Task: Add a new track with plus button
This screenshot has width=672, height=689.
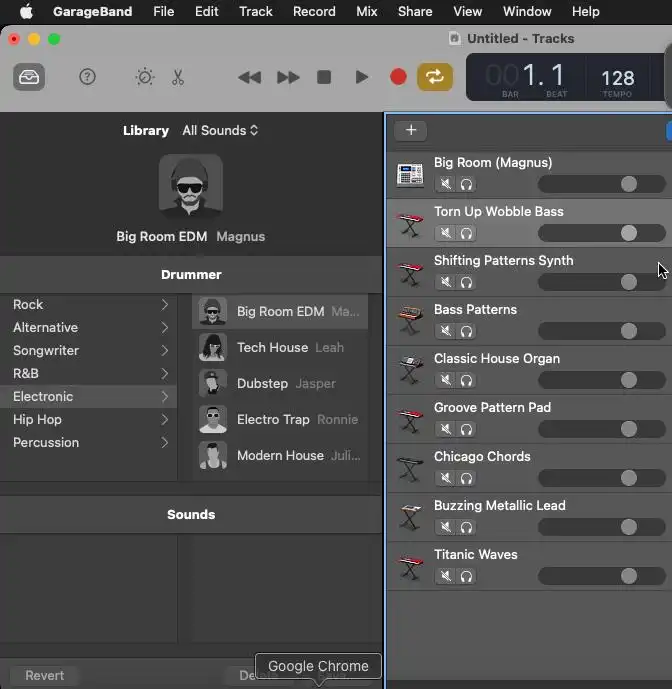Action: pyautogui.click(x=410, y=131)
